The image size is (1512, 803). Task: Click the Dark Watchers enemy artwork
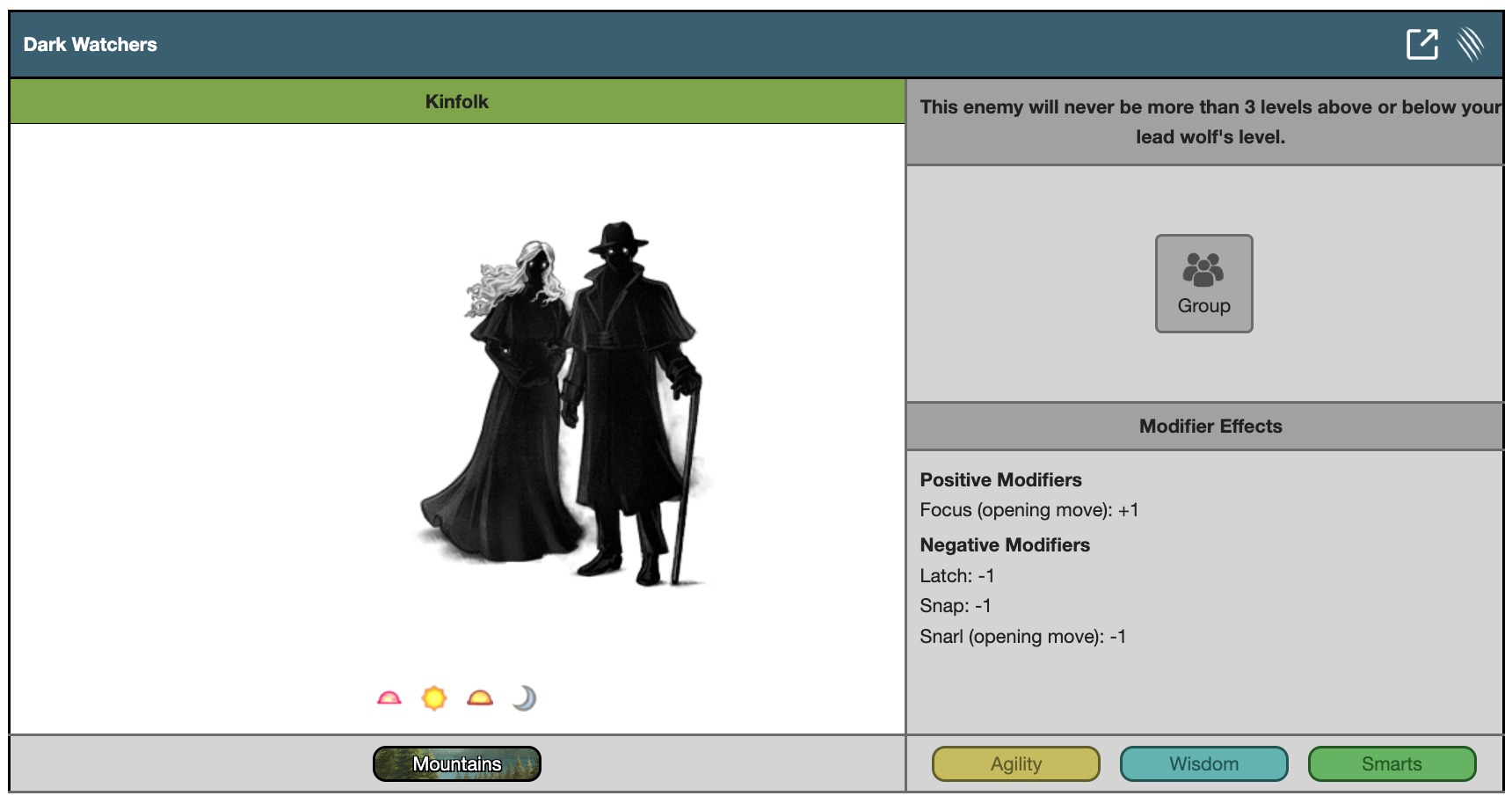click(563, 405)
